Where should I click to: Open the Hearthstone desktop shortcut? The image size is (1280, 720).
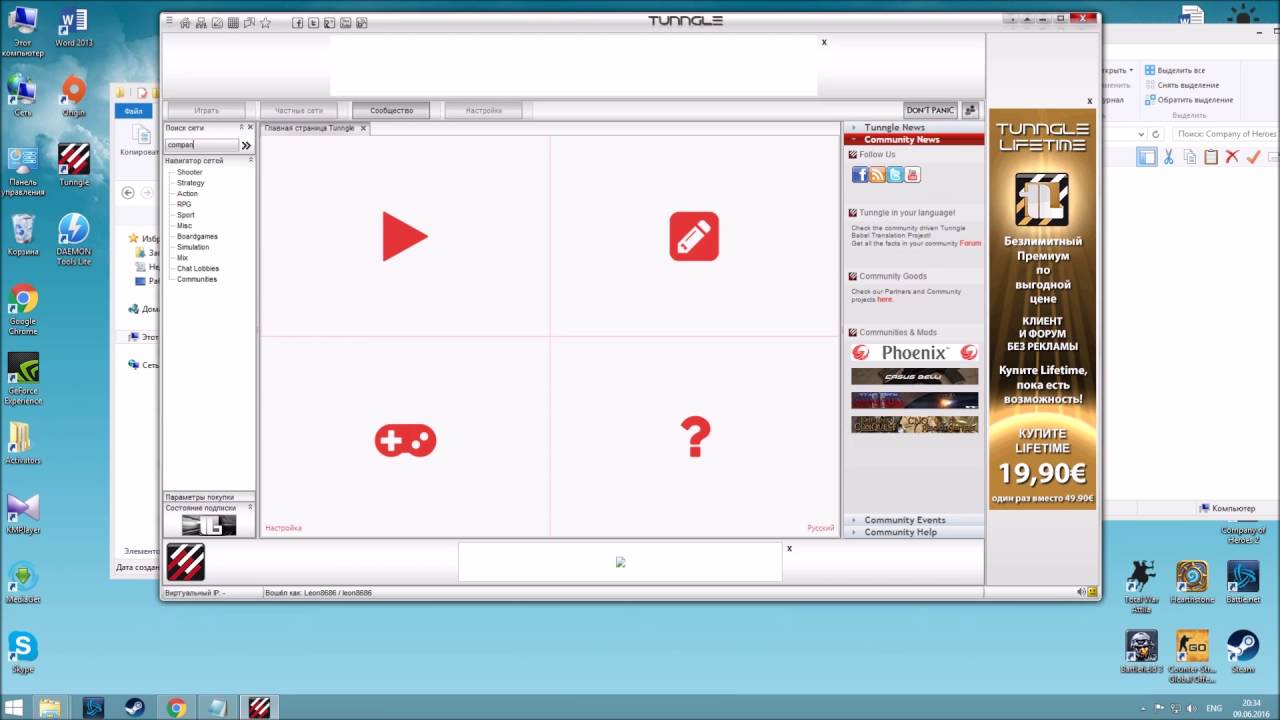coord(1192,581)
